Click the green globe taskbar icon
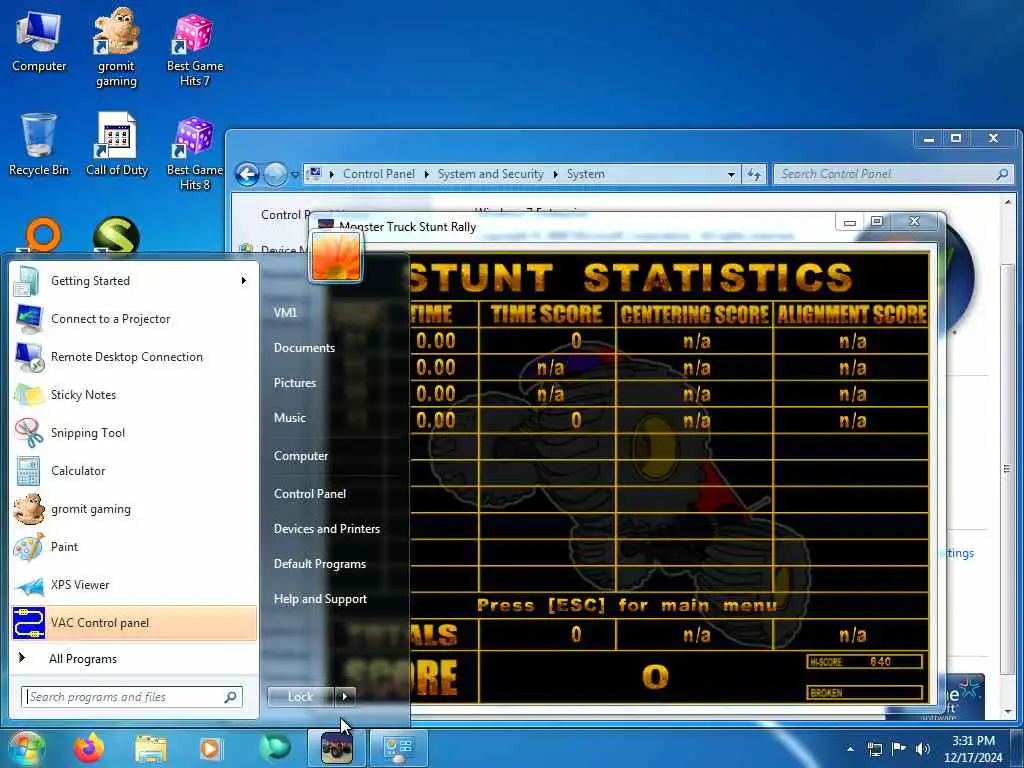Viewport: 1024px width, 768px height. tap(274, 748)
